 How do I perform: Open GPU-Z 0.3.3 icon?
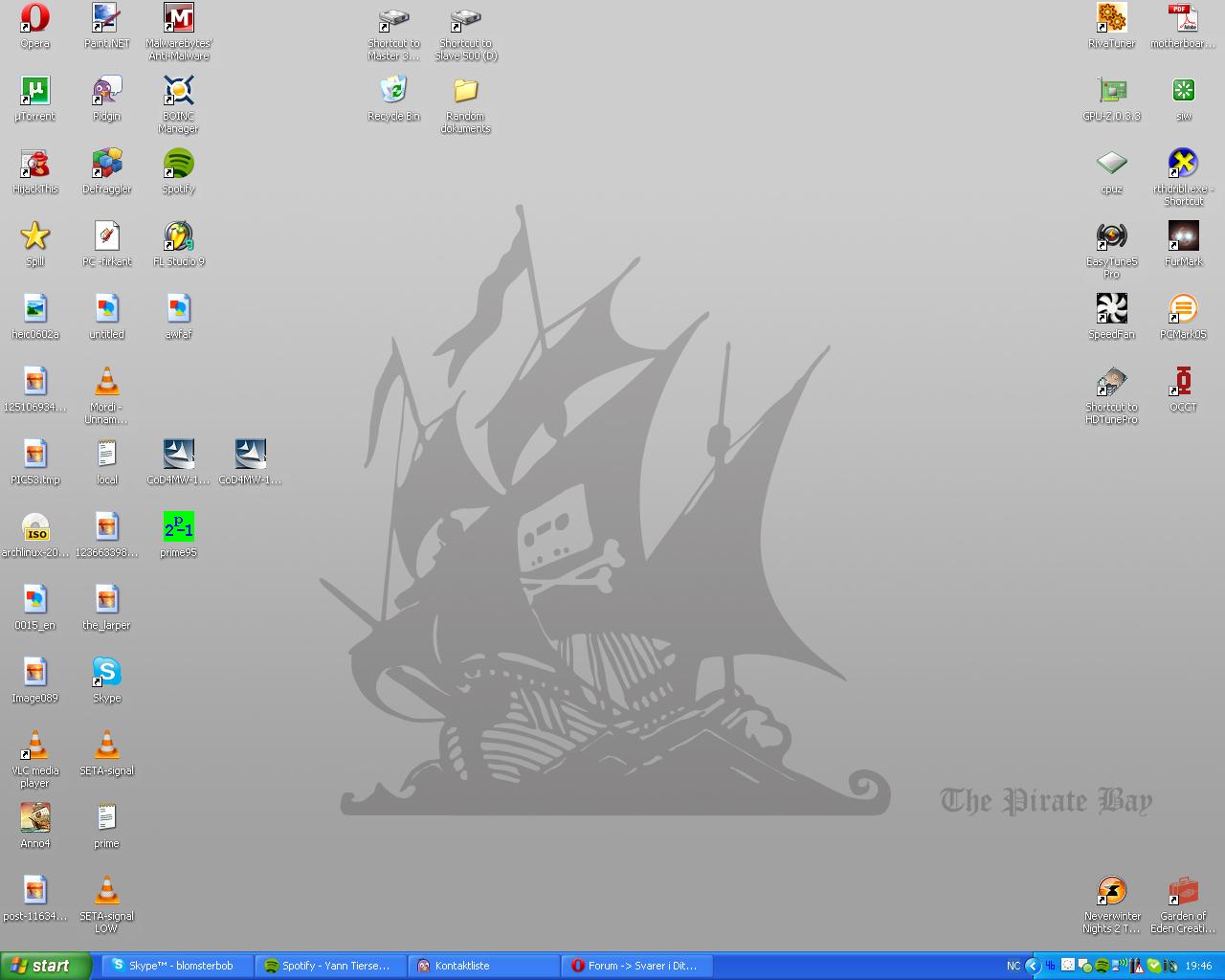(1111, 99)
